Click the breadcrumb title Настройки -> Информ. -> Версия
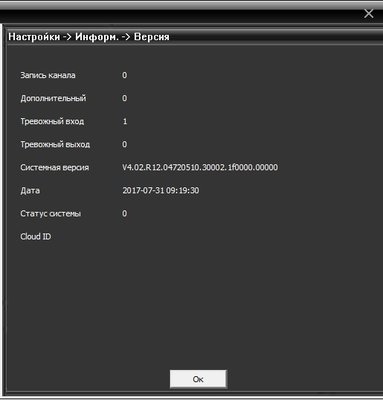This screenshot has width=383, height=400. point(89,37)
